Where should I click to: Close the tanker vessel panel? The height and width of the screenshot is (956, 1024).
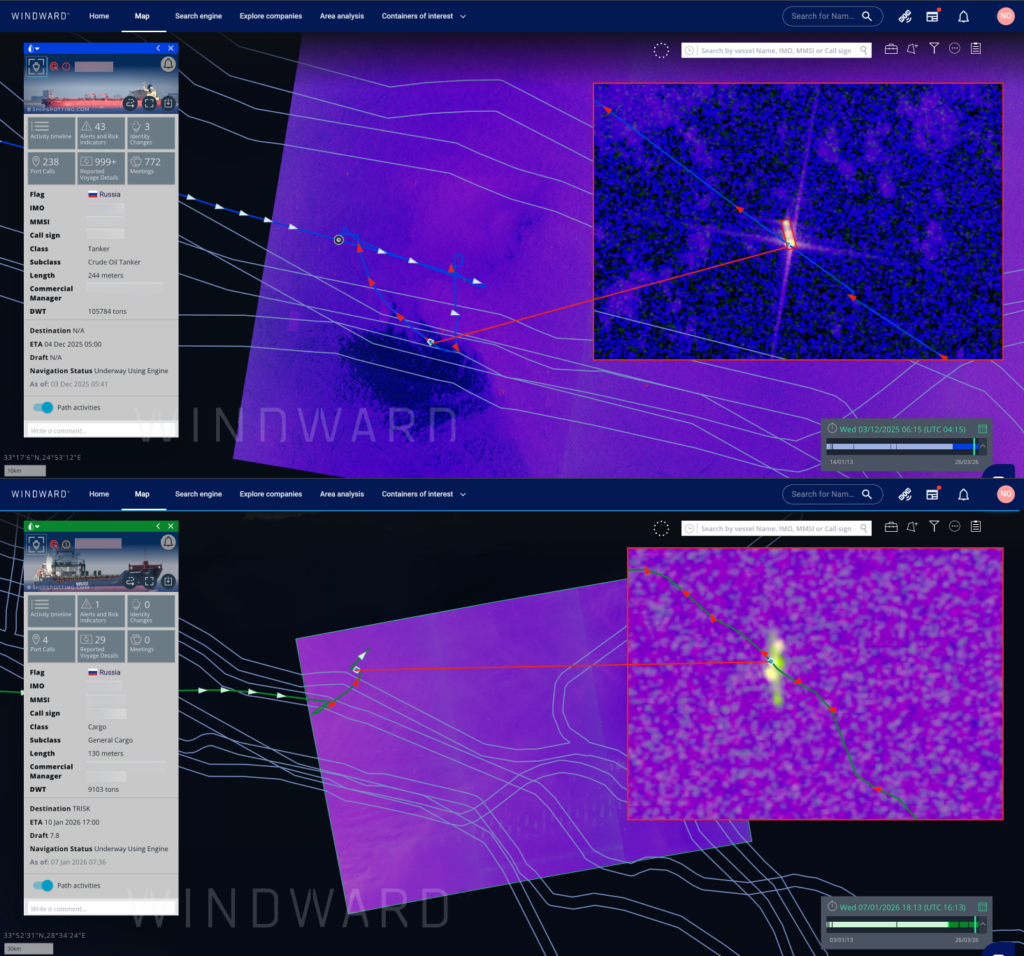coord(171,48)
